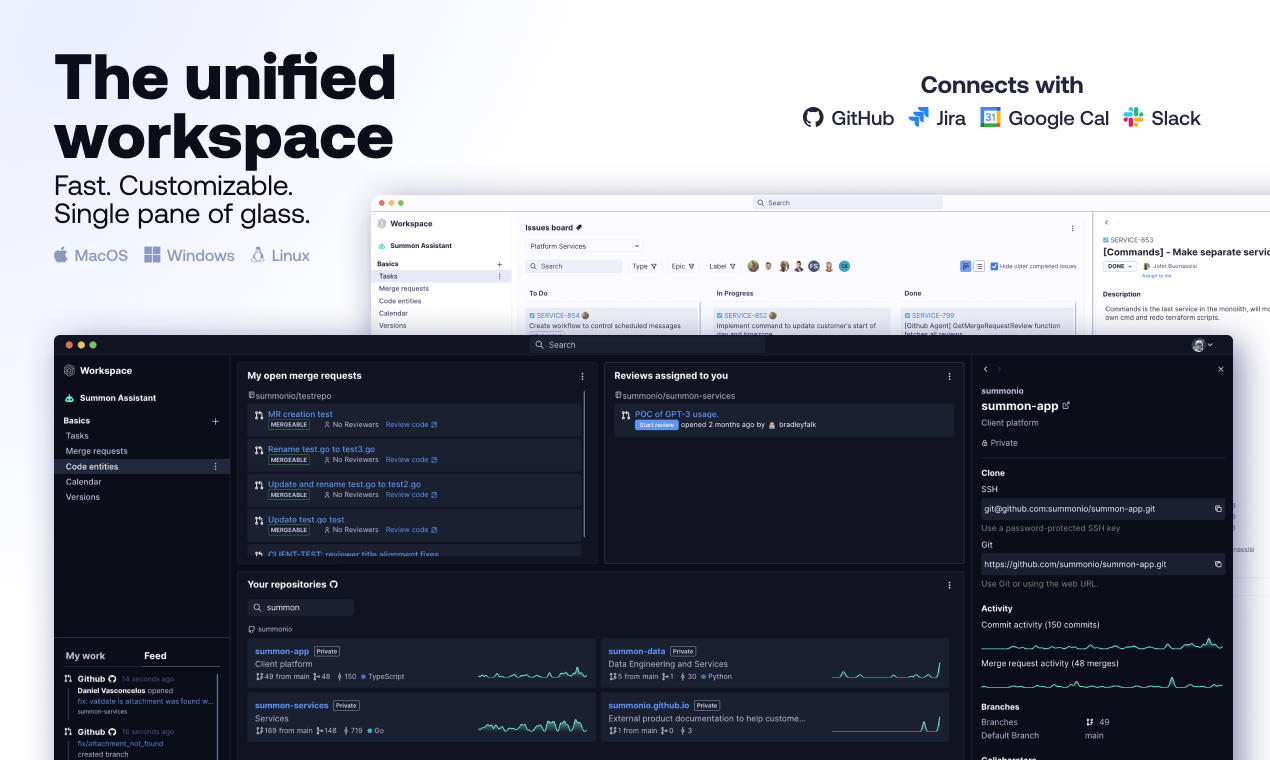This screenshot has width=1270, height=760.
Task: Open Reviews assigned to you kebab menu
Action: 950,376
